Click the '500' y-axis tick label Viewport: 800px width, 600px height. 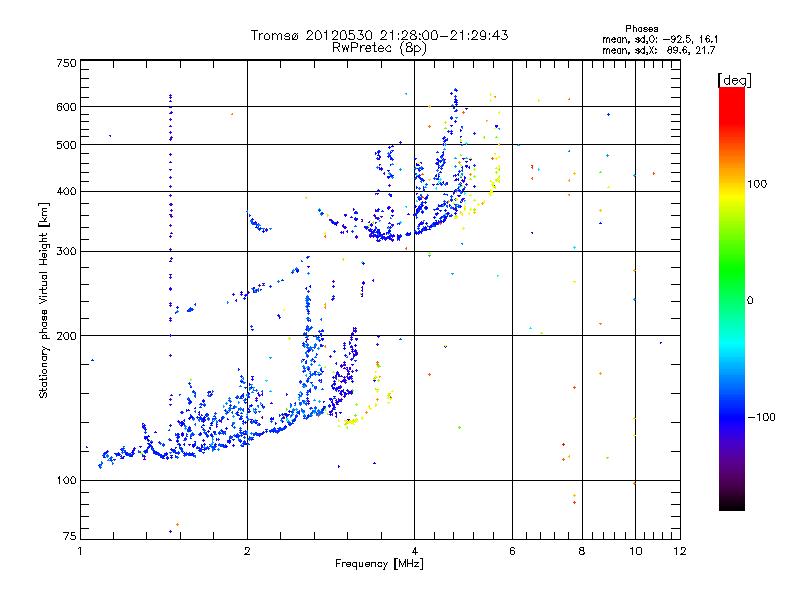[x=67, y=145]
